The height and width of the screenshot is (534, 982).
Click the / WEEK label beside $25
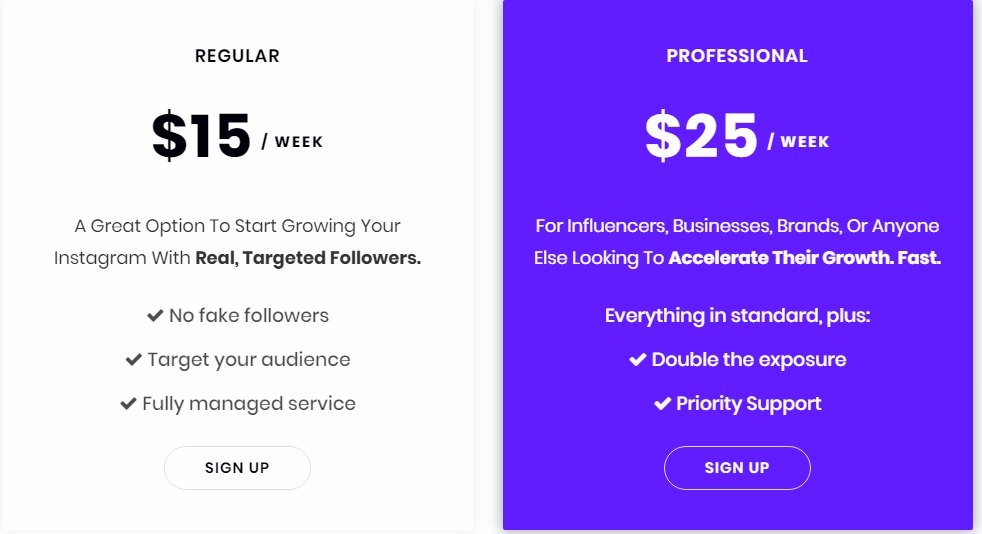click(799, 142)
